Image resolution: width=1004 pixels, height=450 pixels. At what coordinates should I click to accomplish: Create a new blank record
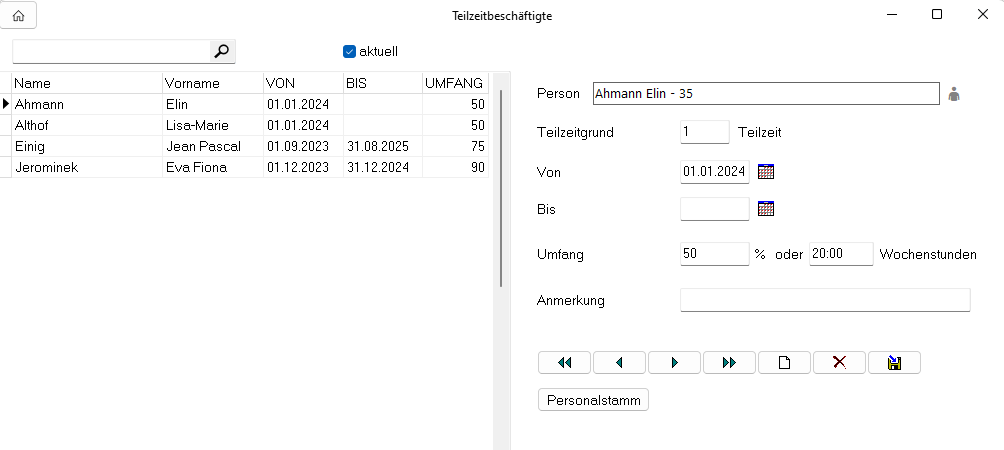point(785,362)
